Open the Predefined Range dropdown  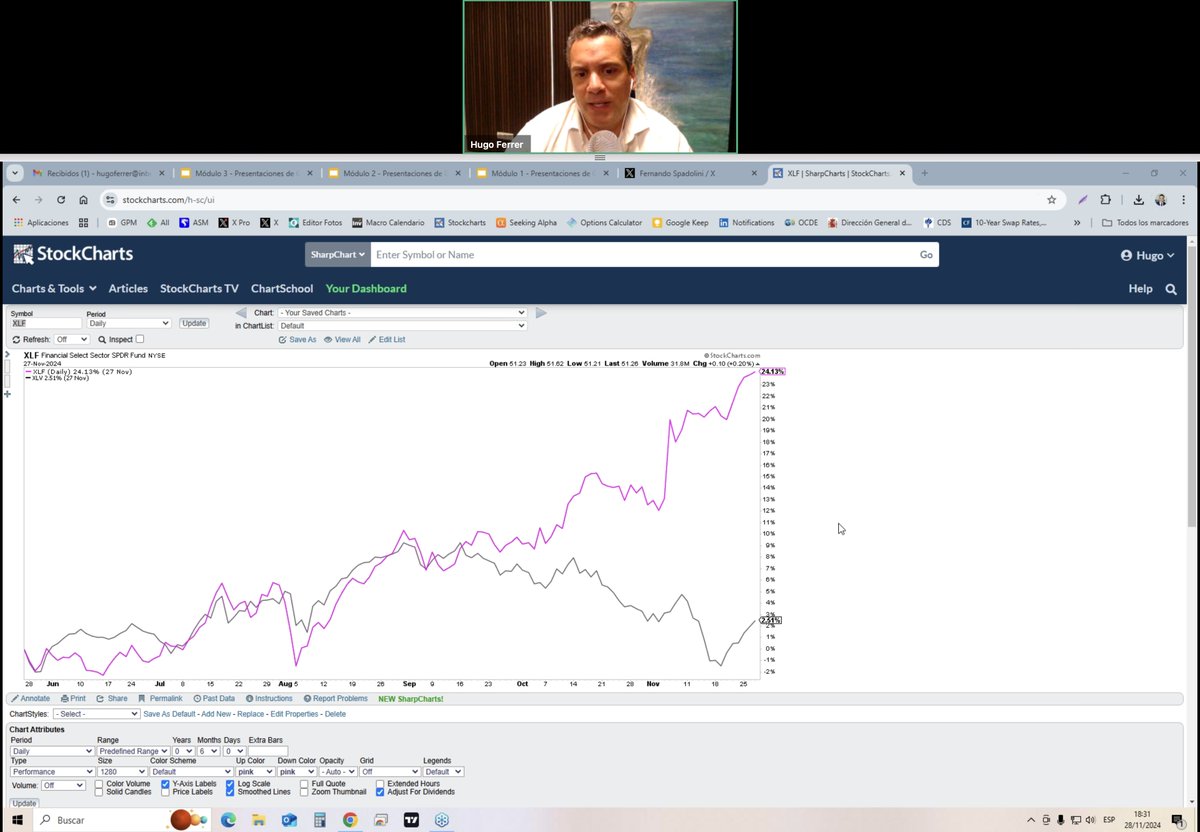click(x=133, y=751)
